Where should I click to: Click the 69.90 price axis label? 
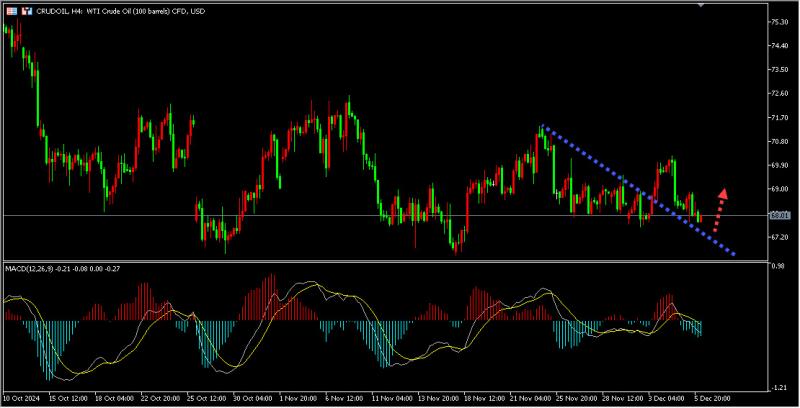[x=779, y=165]
